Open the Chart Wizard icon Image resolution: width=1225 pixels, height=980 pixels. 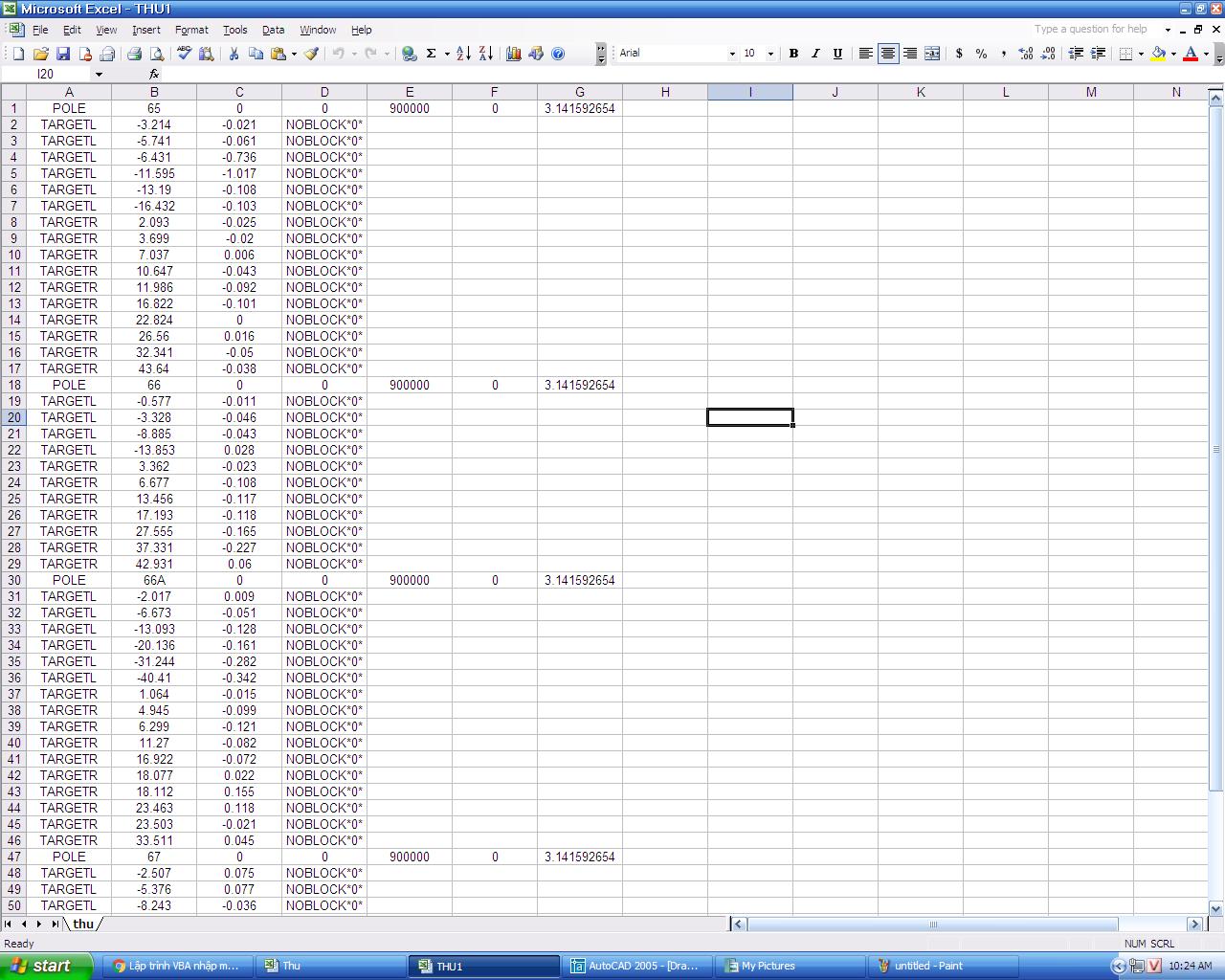pyautogui.click(x=513, y=54)
